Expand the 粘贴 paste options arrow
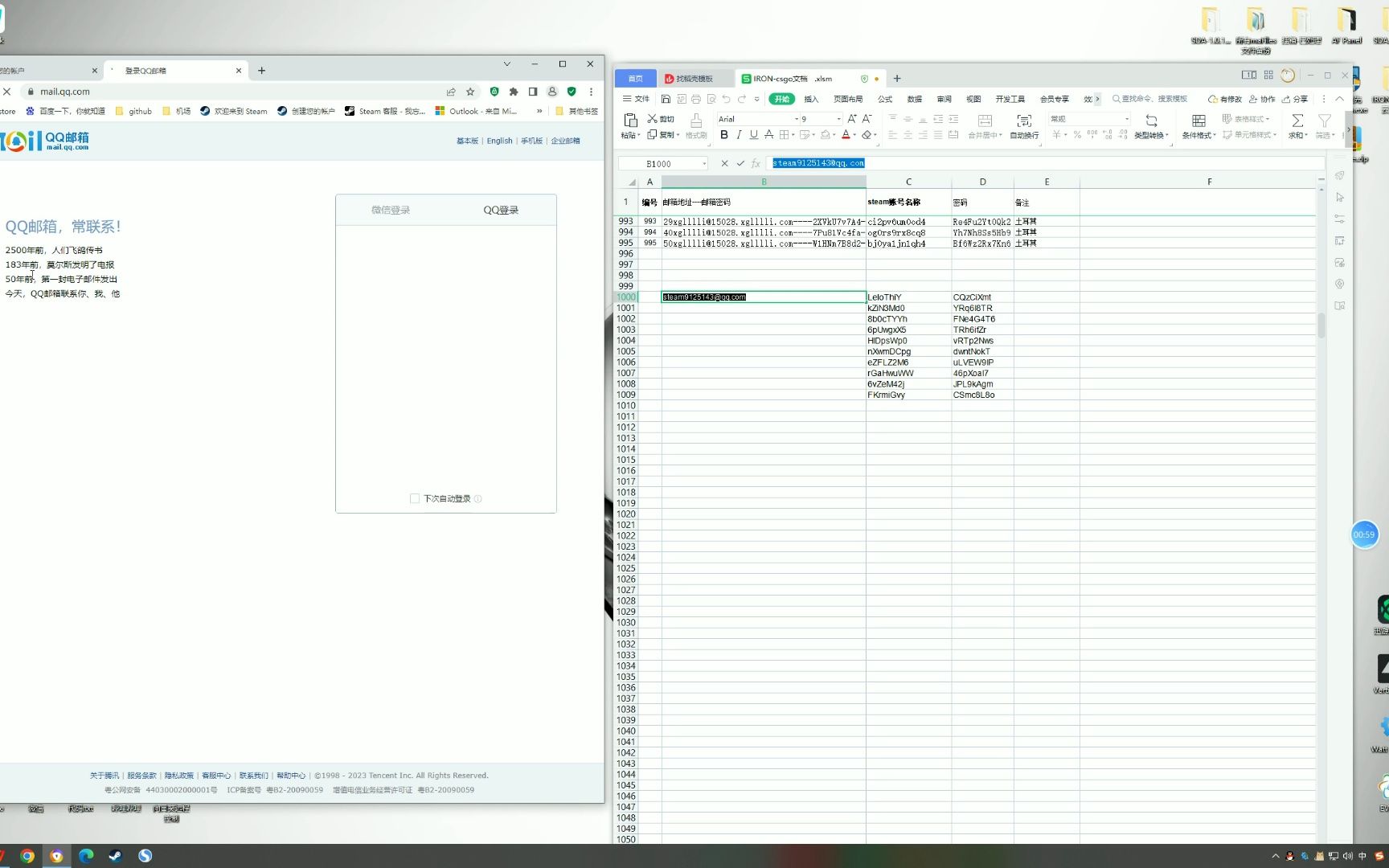 pyautogui.click(x=639, y=136)
